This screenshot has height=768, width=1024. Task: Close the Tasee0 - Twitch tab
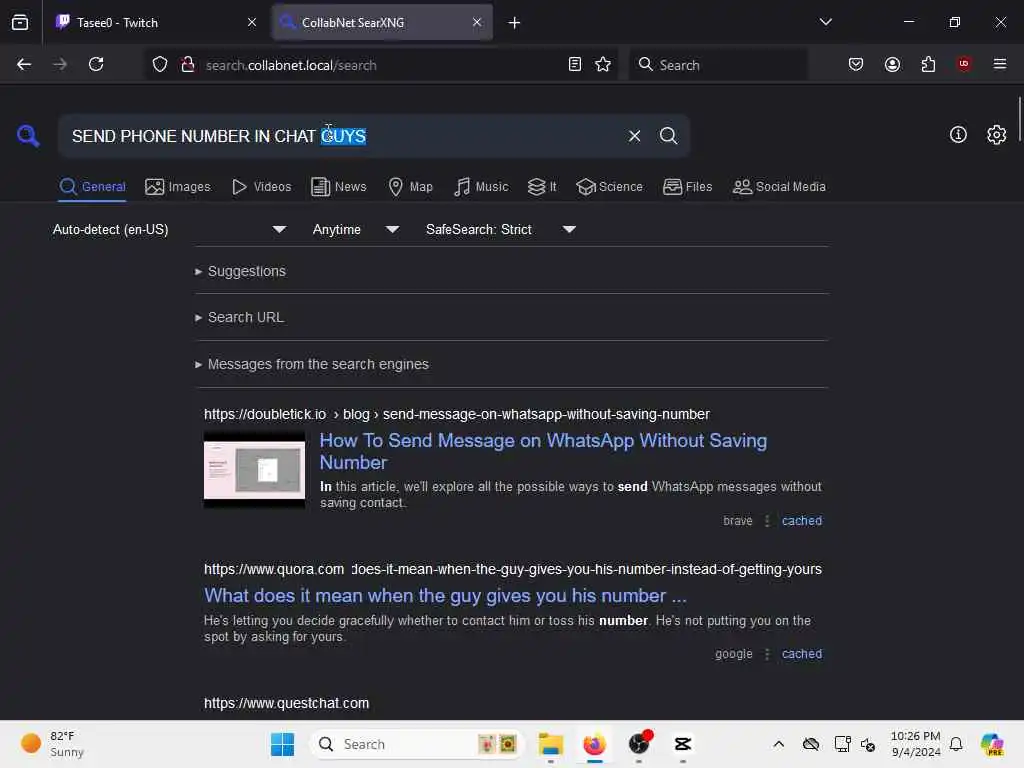(252, 22)
